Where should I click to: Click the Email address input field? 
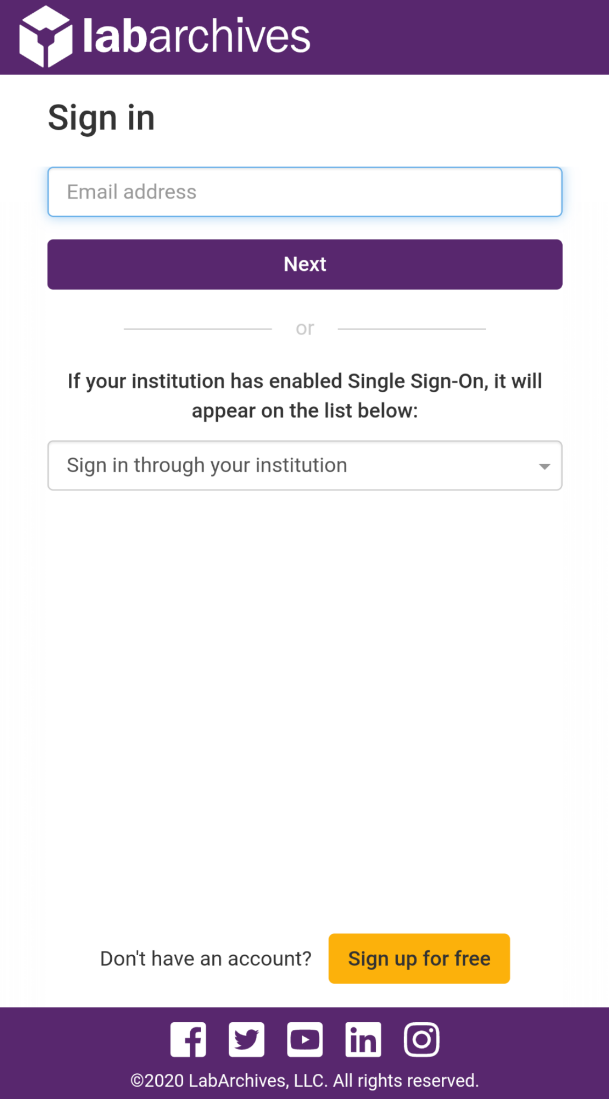coord(305,191)
